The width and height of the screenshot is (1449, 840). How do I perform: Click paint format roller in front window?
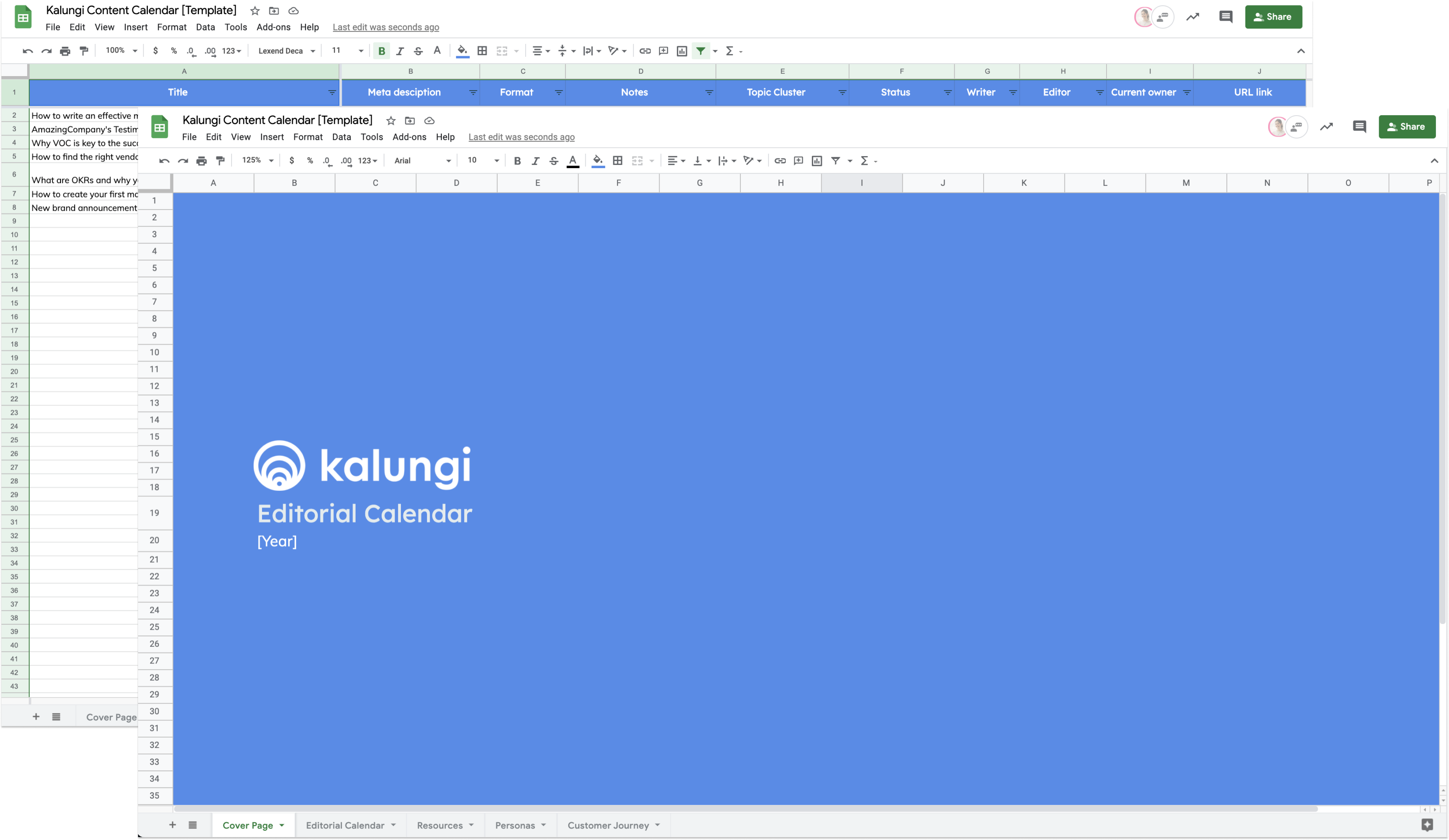click(x=220, y=161)
